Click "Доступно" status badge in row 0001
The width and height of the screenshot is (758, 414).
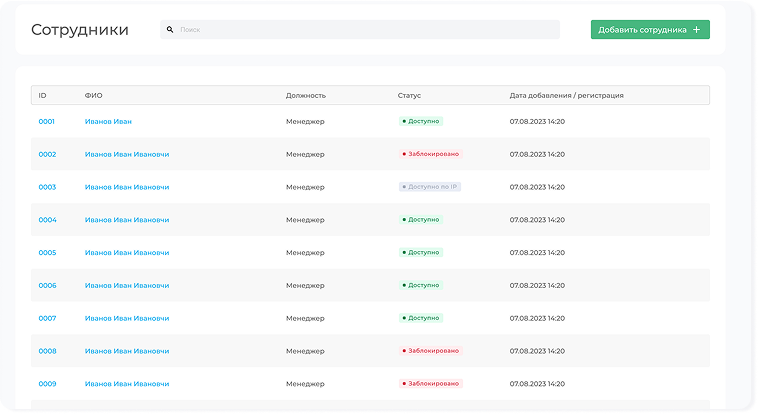(420, 121)
